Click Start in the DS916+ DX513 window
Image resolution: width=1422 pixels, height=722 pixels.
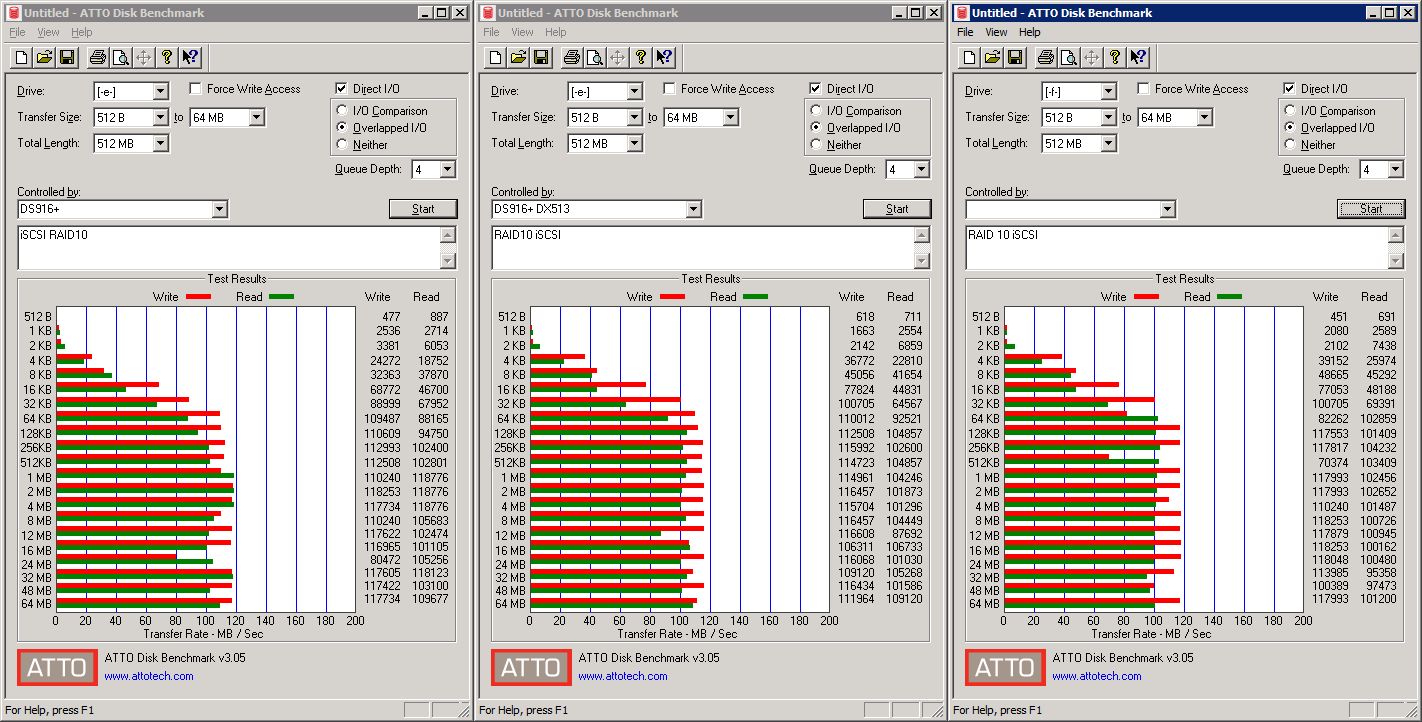click(897, 209)
